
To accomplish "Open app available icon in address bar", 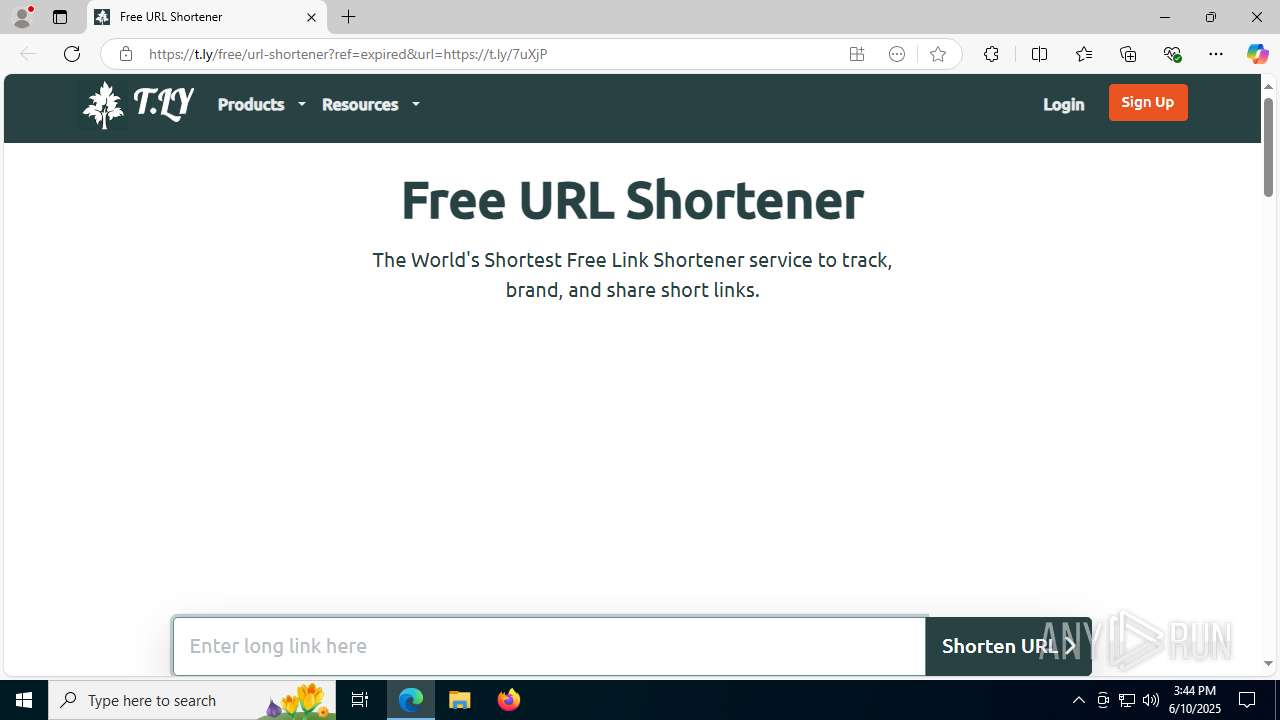I will point(857,54).
